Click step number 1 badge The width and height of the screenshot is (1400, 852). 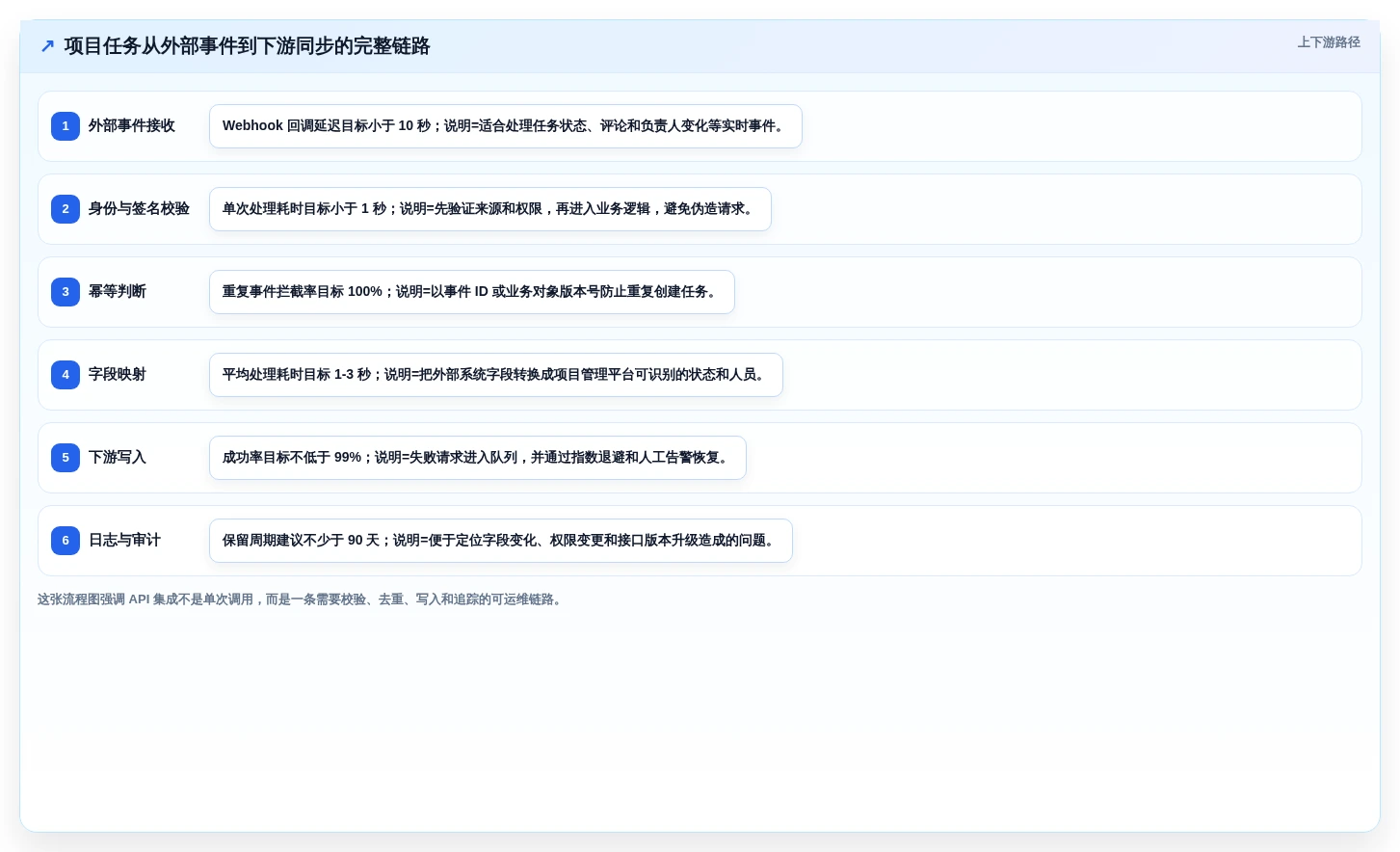point(66,126)
